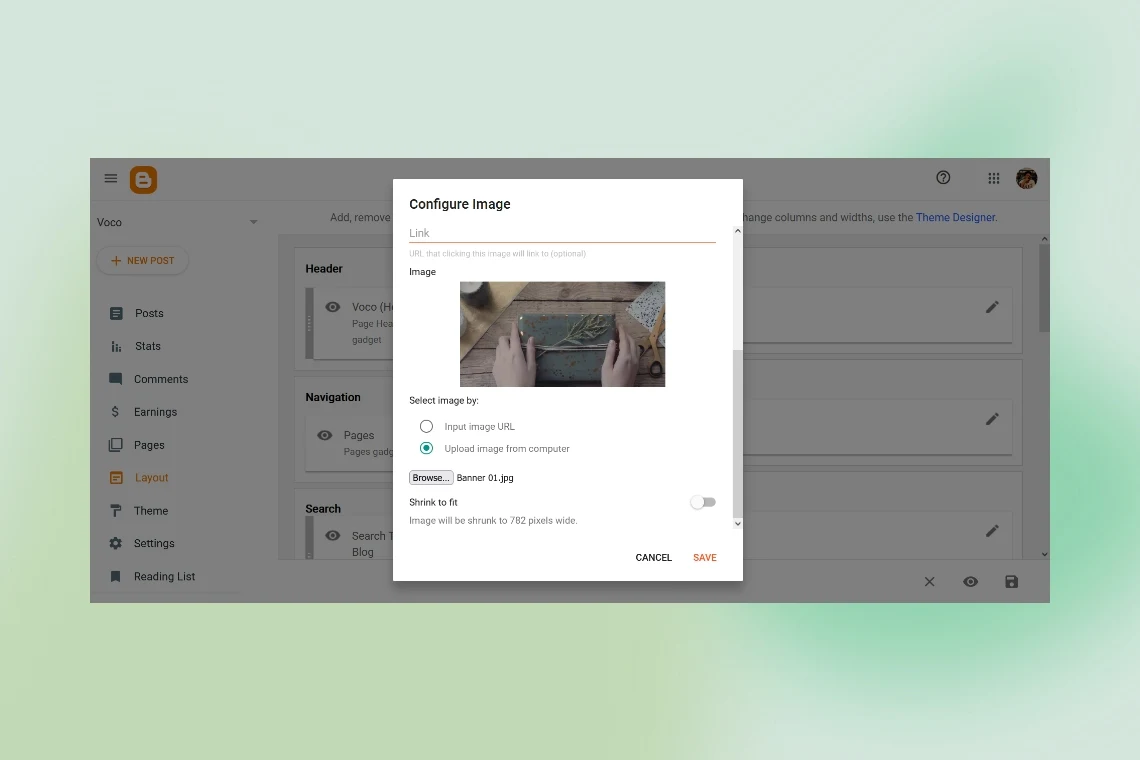Select Upload image from computer option
This screenshot has width=1140, height=760.
click(x=426, y=448)
